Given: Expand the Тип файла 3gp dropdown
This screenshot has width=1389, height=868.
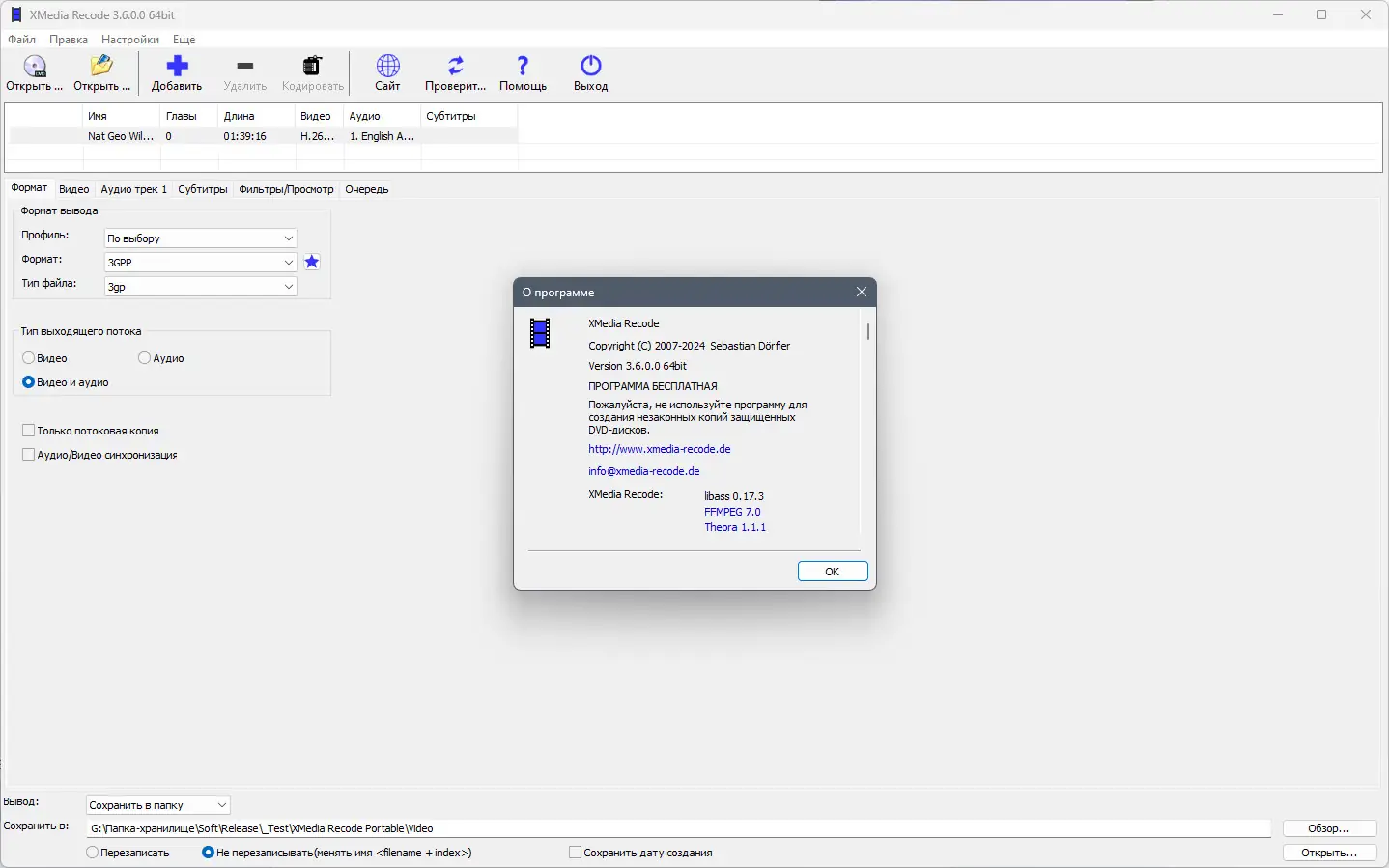Looking at the screenshot, I should click(x=200, y=287).
